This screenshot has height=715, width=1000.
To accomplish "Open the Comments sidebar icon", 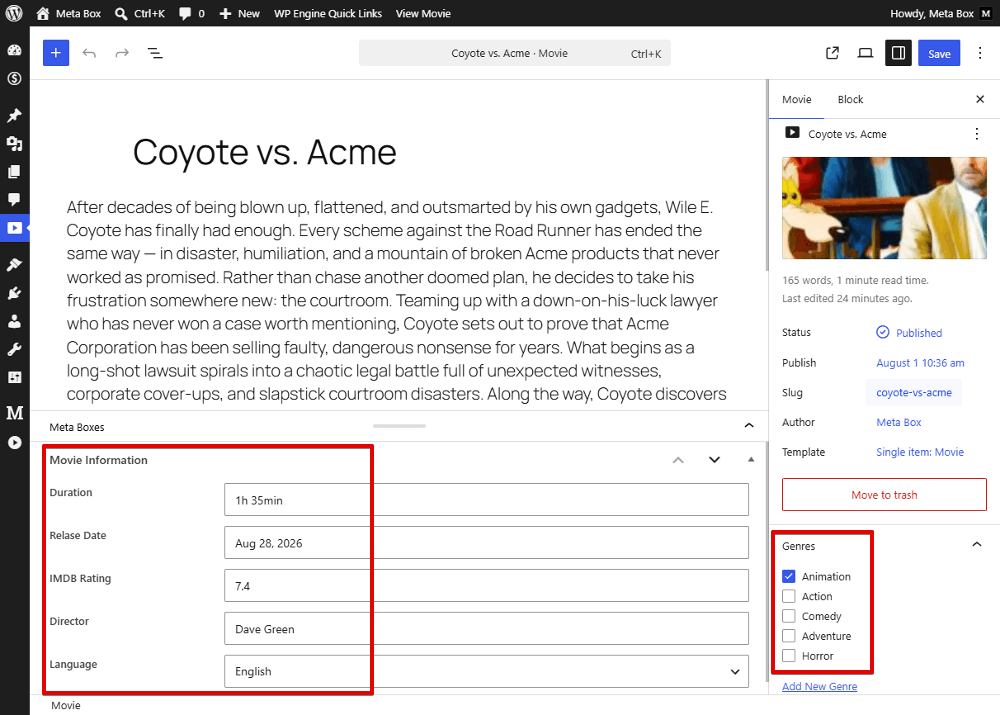I will click(x=14, y=200).
